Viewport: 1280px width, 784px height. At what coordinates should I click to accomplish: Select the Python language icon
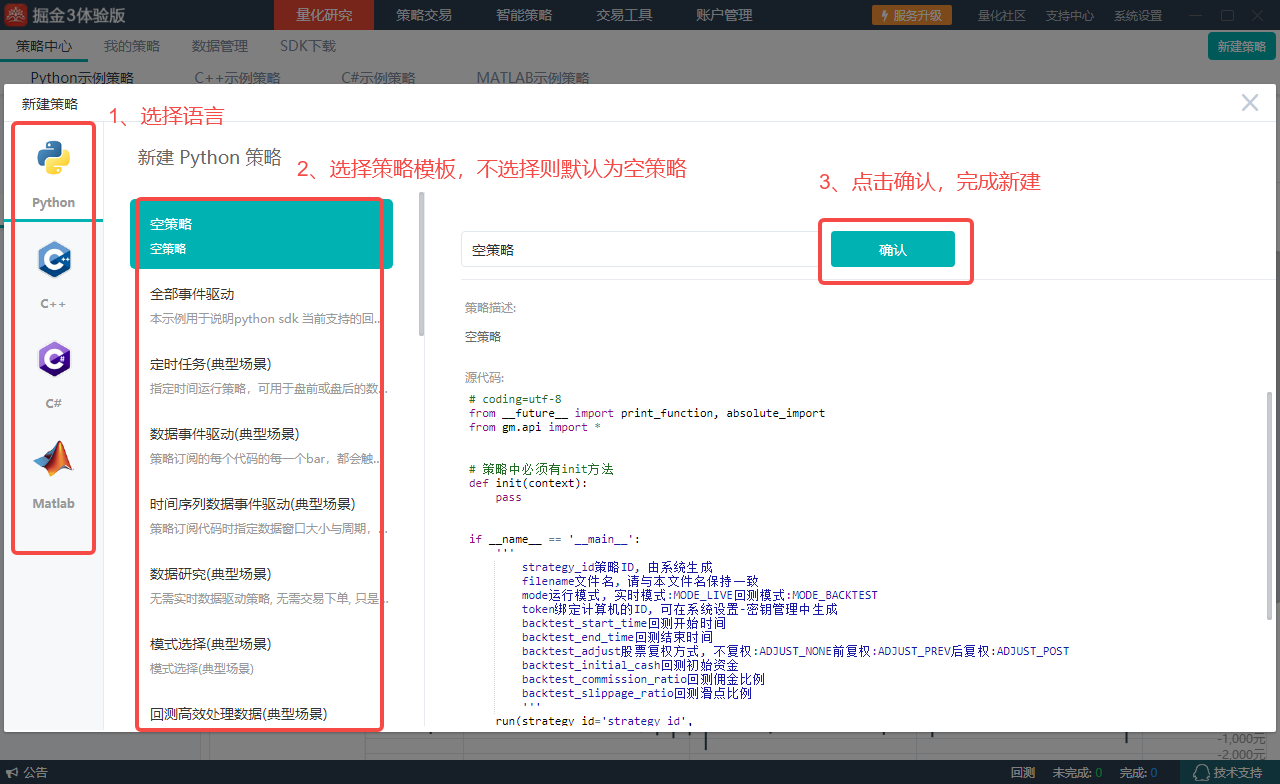(x=53, y=160)
